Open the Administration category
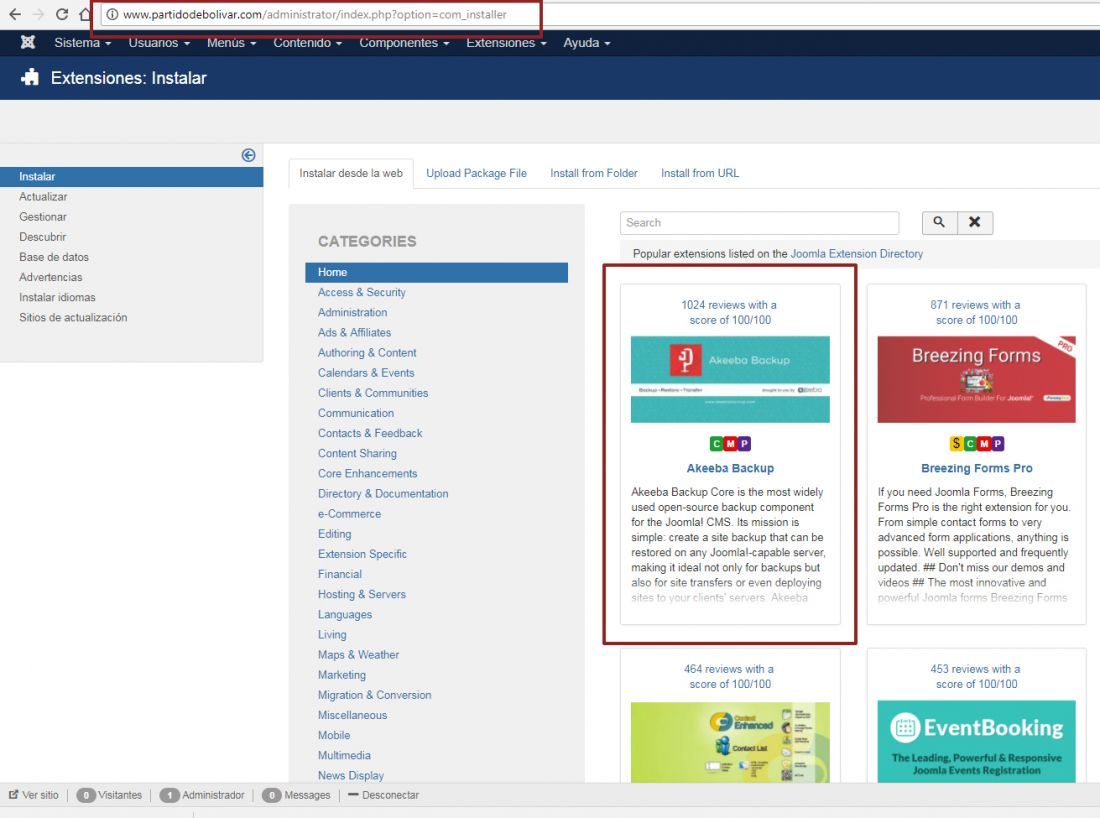 (x=352, y=312)
